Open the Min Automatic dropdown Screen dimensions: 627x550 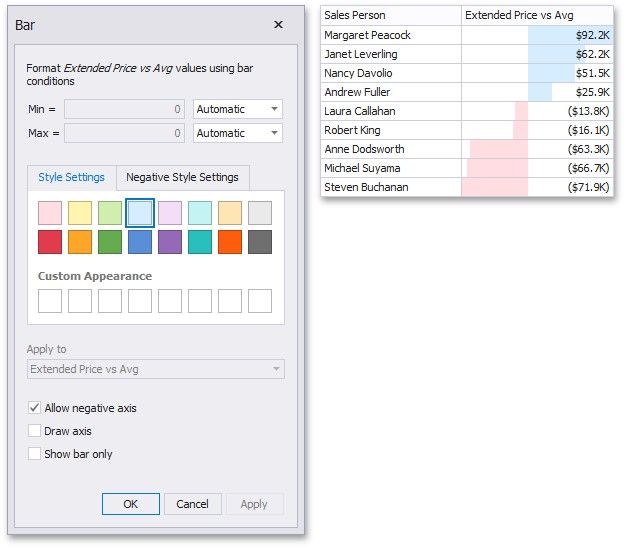(x=238, y=109)
